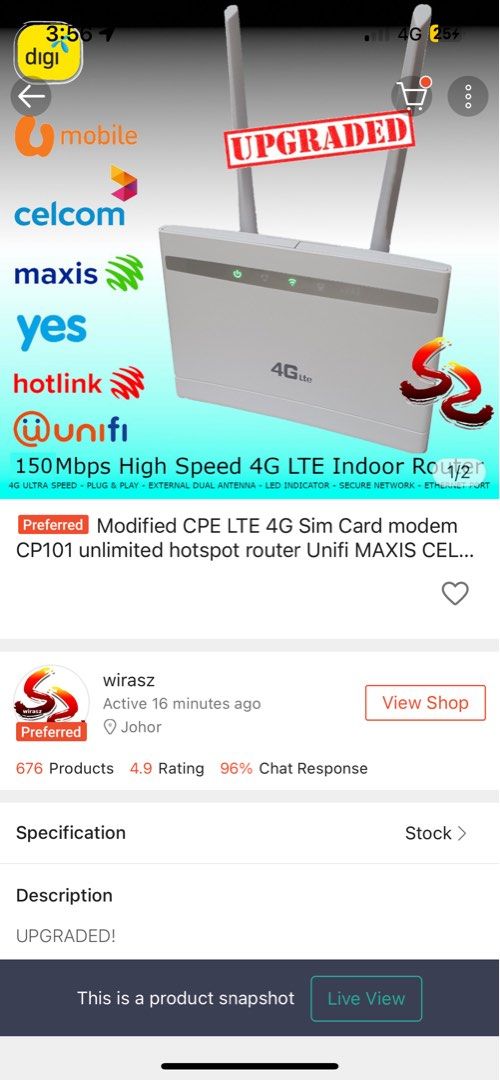This screenshot has width=500, height=1080.
Task: Tap the 4.9 Rating stat
Action: 167,768
